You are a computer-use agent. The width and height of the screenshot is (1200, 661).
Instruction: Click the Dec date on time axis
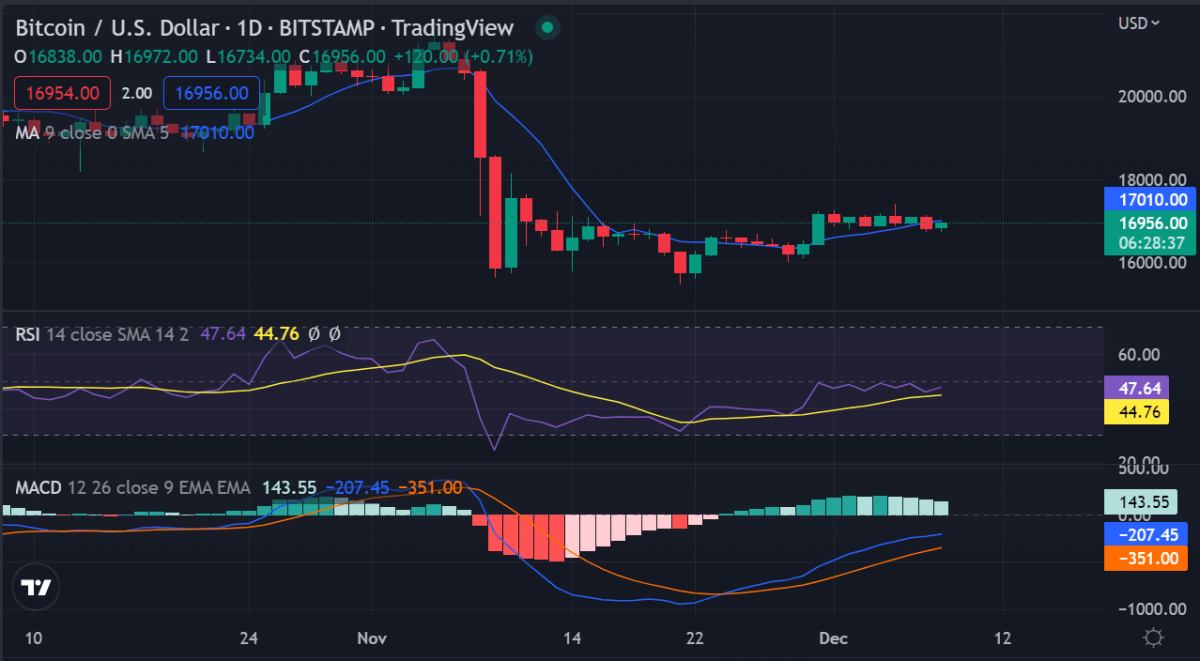[x=832, y=638]
